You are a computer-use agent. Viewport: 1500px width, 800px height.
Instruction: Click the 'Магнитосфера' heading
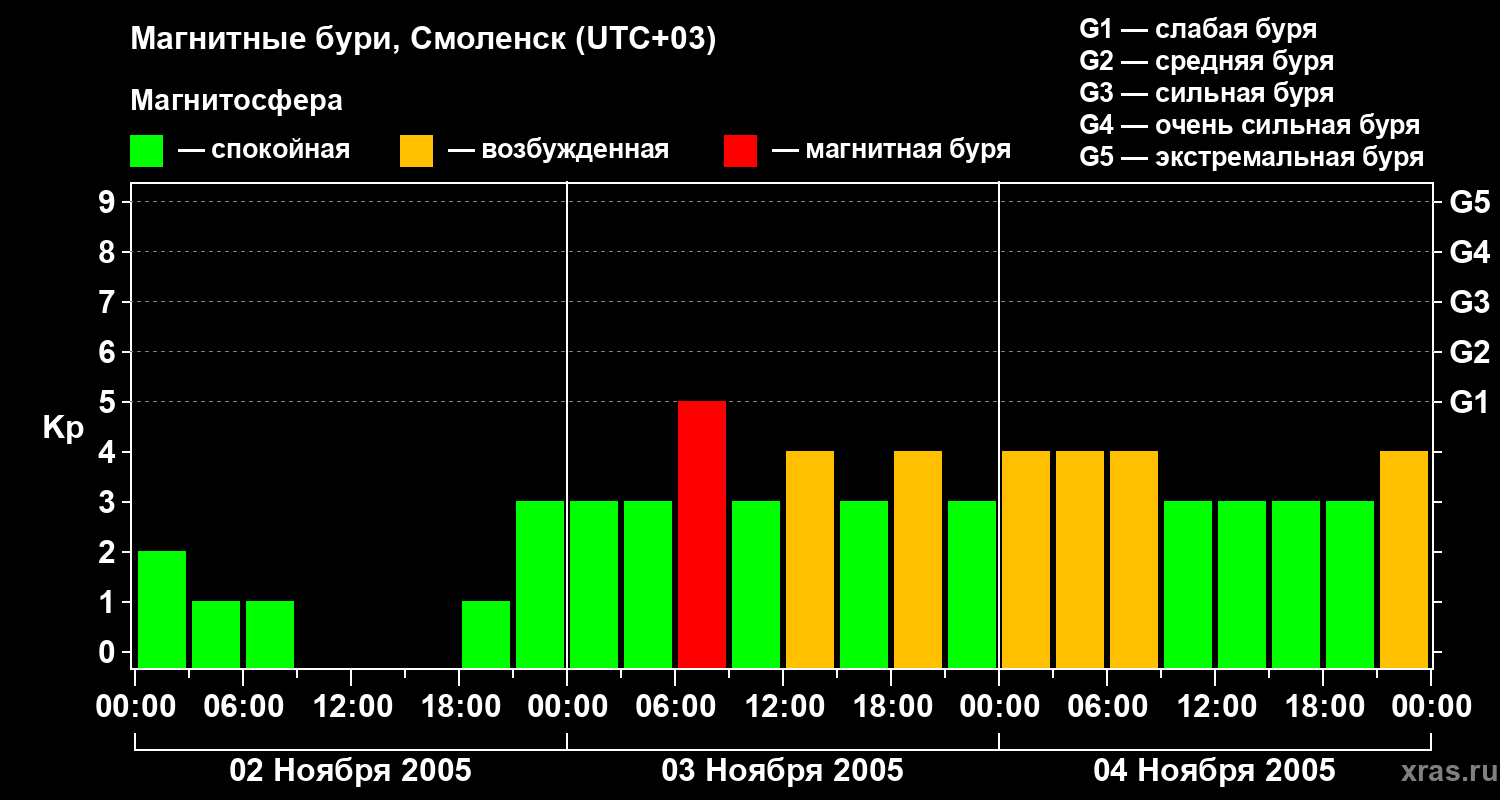point(236,100)
